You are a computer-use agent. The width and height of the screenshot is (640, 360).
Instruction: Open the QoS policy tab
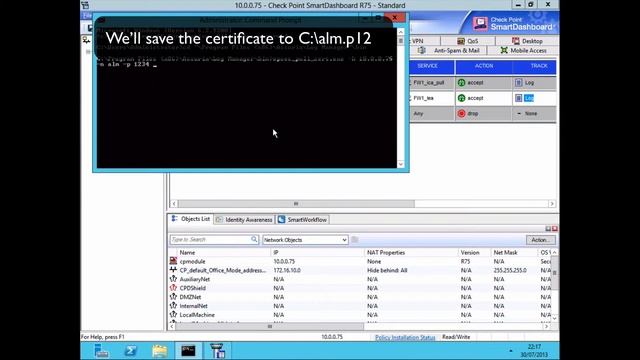[468, 41]
